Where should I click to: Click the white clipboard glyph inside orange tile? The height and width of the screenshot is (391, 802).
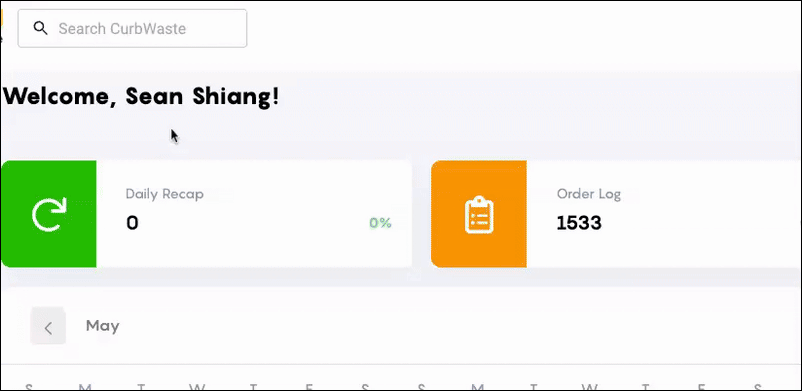coord(479,214)
